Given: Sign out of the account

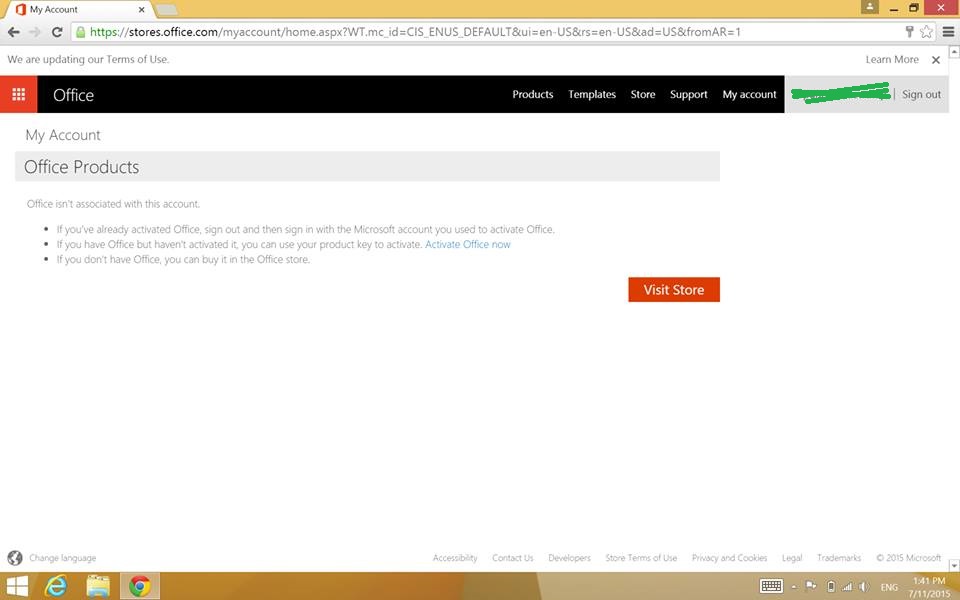Looking at the screenshot, I should 921,94.
